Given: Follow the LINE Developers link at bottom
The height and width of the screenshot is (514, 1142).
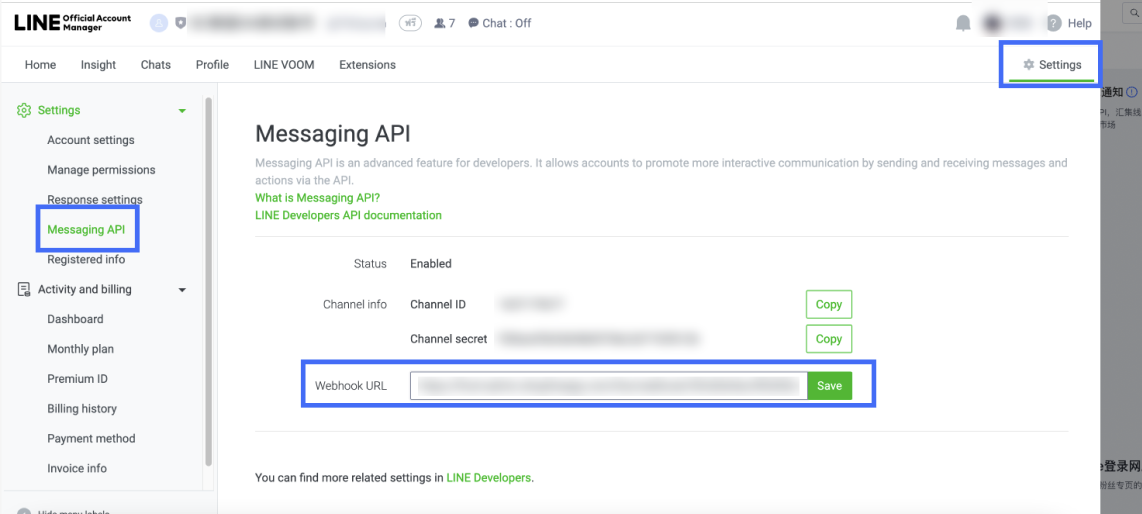Looking at the screenshot, I should [489, 478].
